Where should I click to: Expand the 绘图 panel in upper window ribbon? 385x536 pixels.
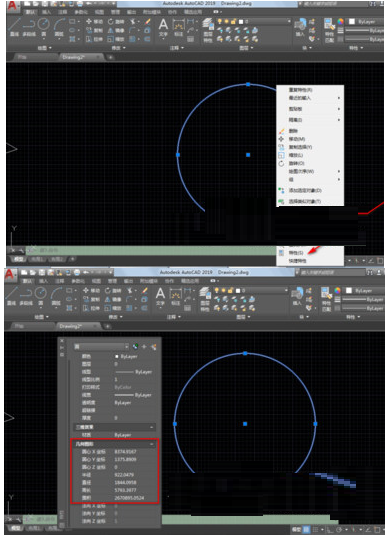(x=44, y=48)
